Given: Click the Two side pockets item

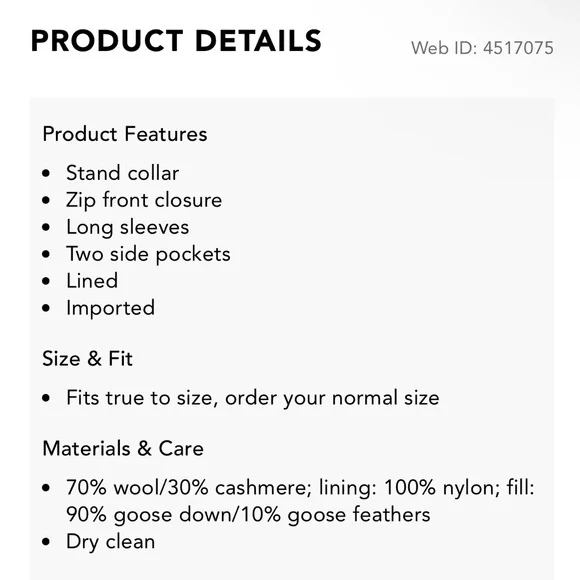Looking at the screenshot, I should pyautogui.click(x=148, y=254).
